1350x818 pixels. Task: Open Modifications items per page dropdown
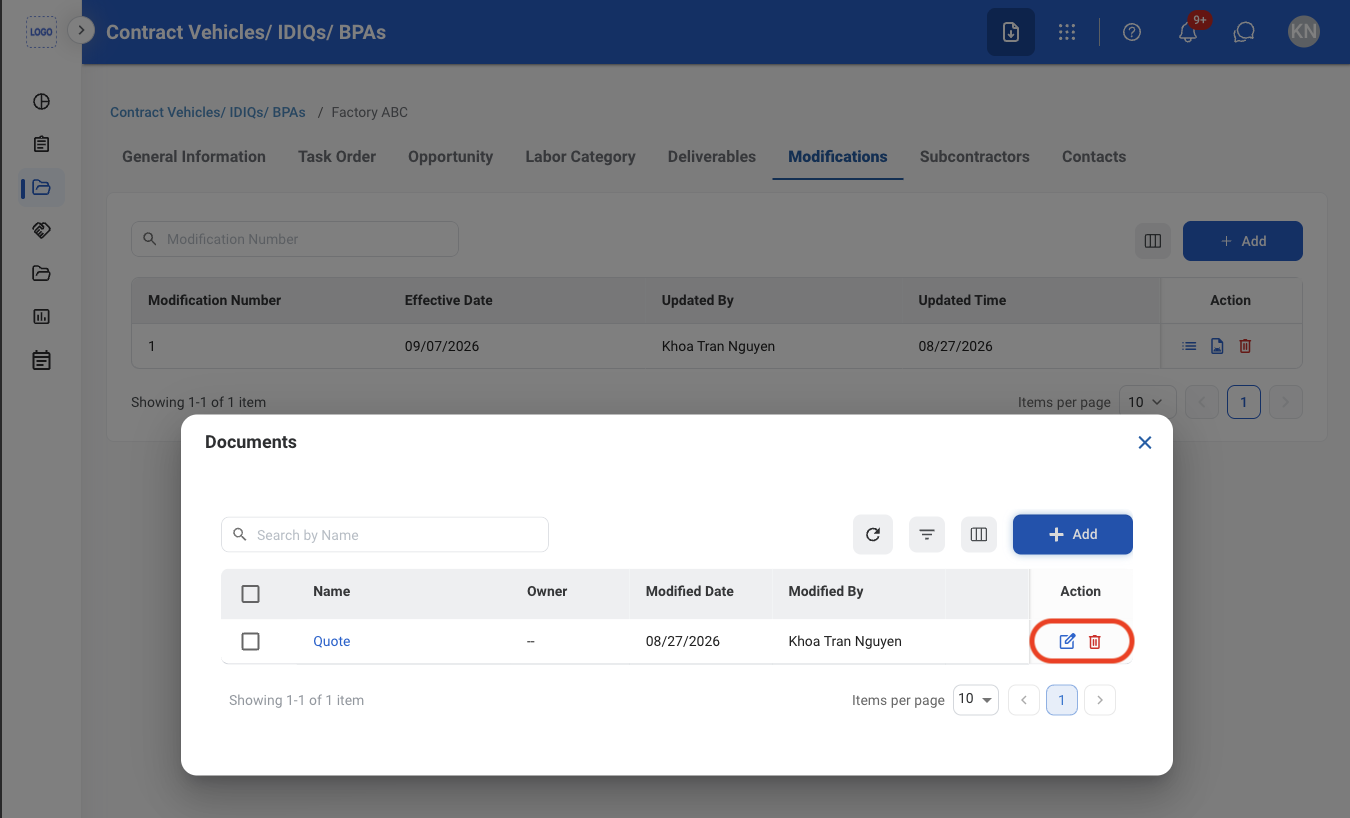(1148, 402)
